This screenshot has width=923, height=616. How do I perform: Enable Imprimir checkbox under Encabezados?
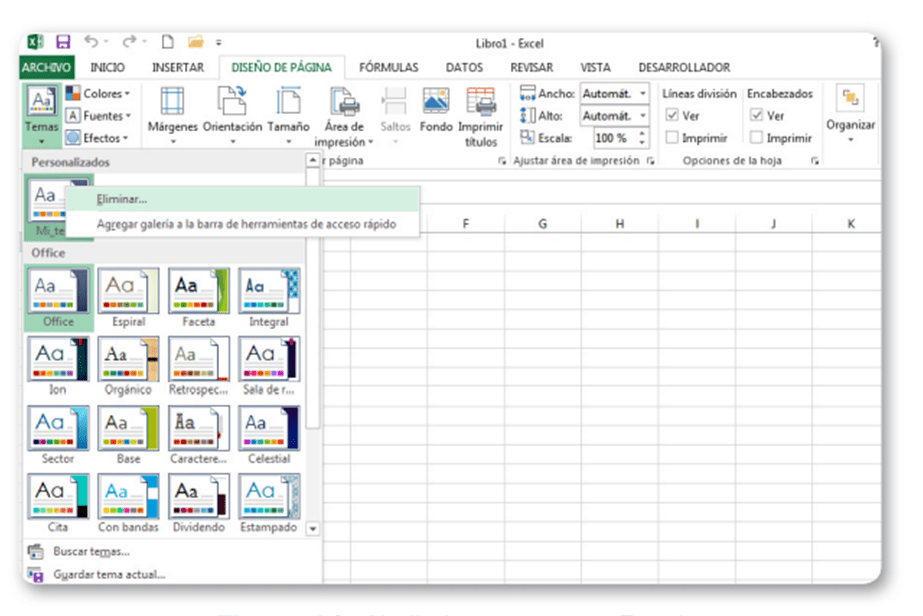[757, 138]
